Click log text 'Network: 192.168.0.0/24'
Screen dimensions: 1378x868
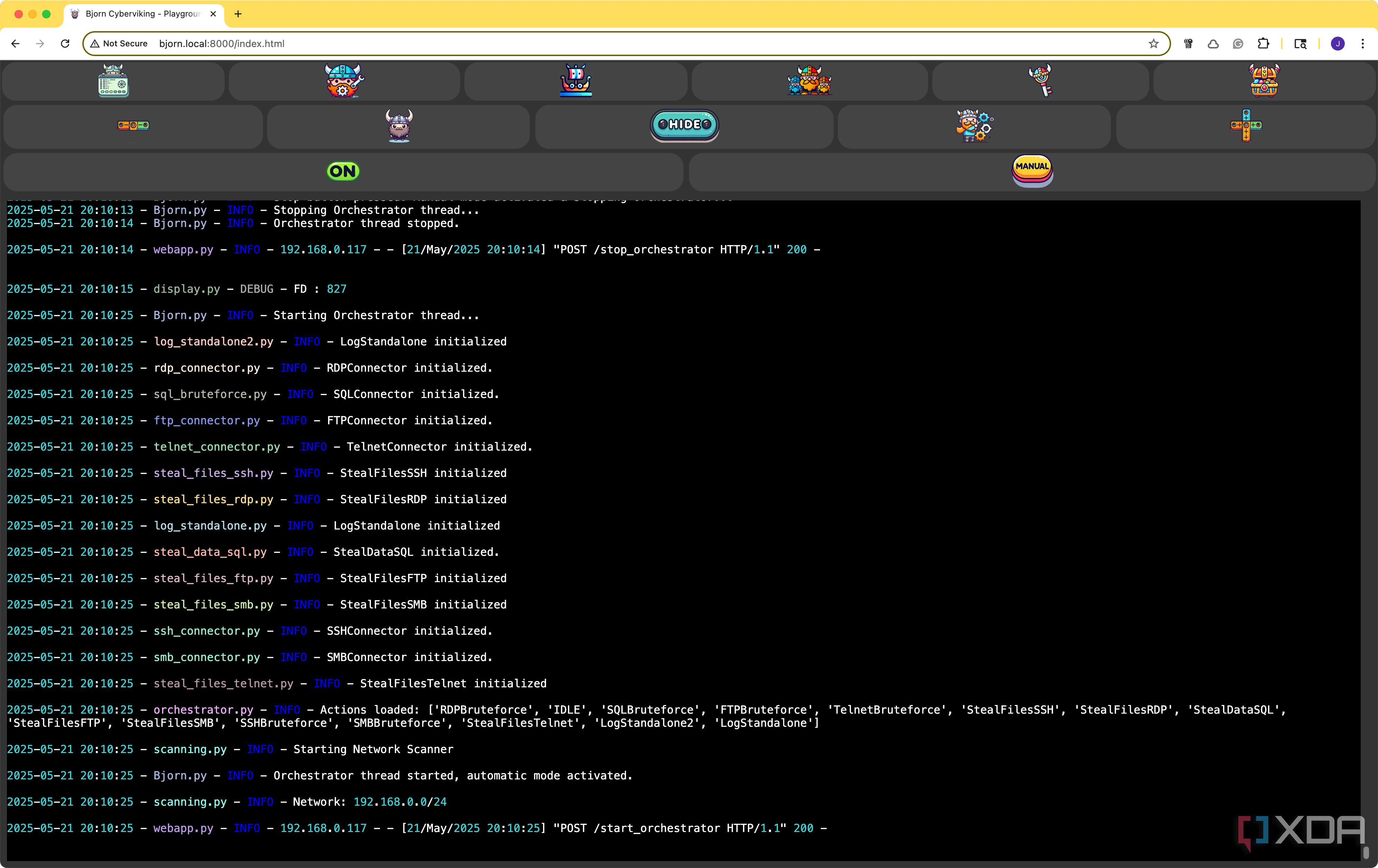[x=370, y=802]
